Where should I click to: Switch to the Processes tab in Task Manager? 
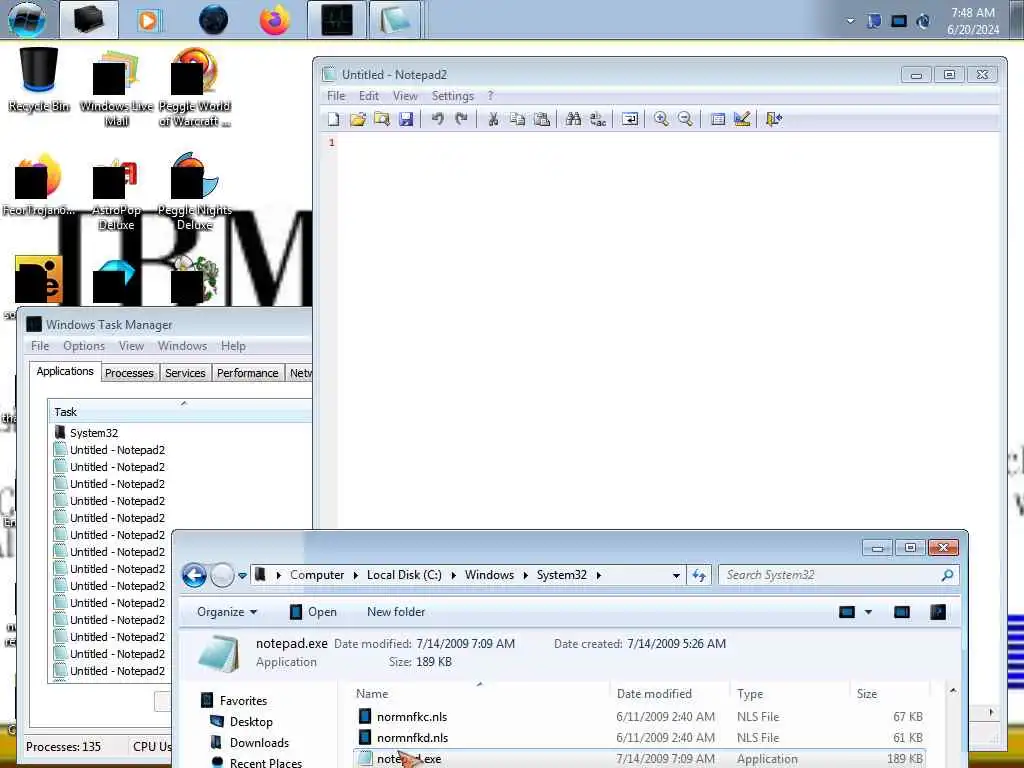point(129,373)
